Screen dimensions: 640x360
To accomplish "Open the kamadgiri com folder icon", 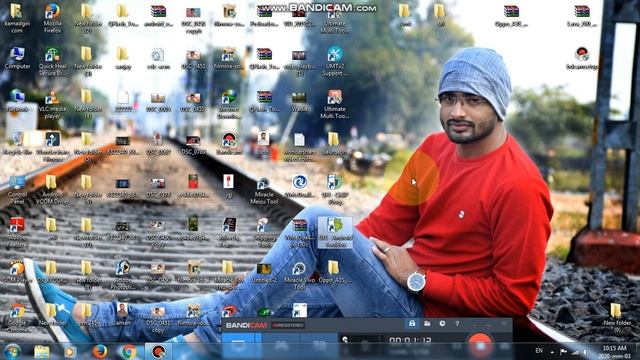I will [x=17, y=18].
